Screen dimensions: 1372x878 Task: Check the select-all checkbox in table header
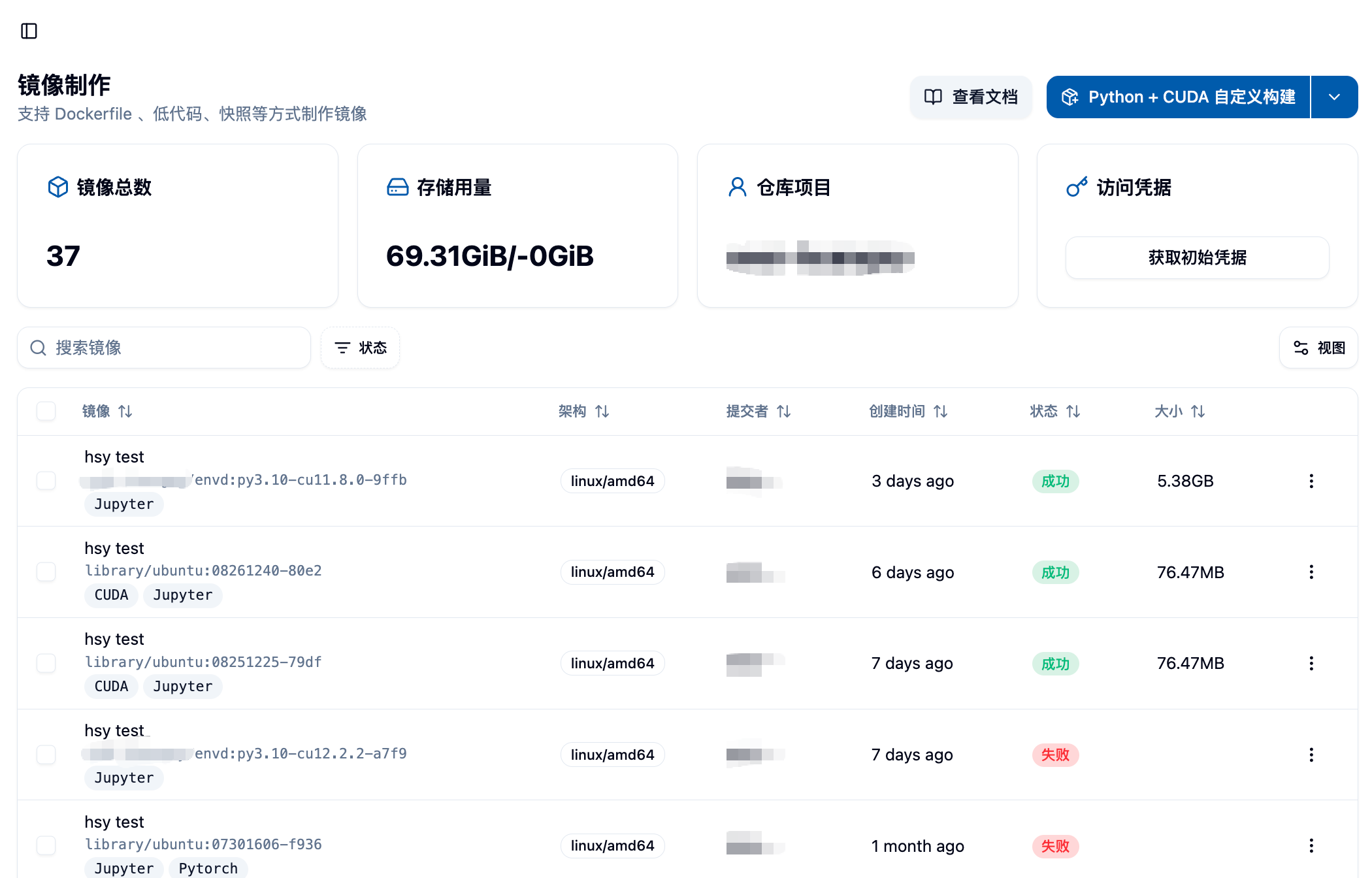click(x=46, y=412)
